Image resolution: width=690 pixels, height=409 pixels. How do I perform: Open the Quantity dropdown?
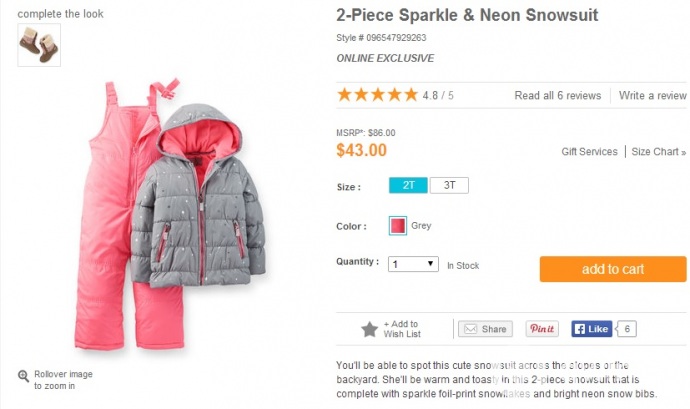(414, 264)
